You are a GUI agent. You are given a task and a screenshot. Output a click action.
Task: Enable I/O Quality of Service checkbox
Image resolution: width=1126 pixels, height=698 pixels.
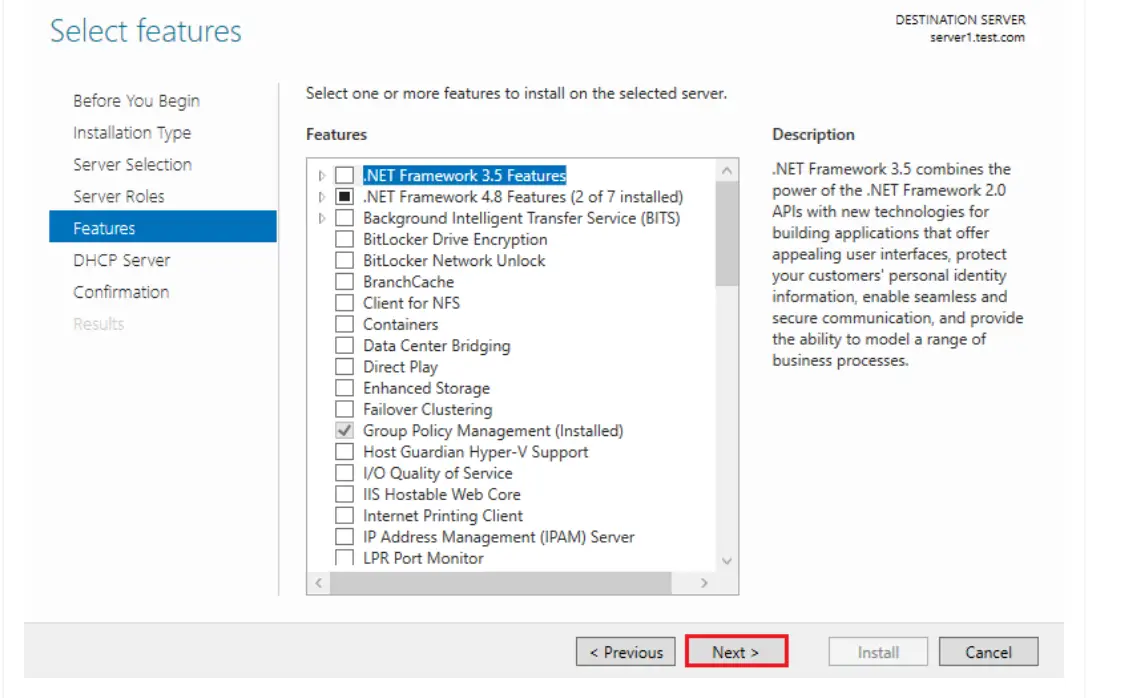tap(345, 473)
